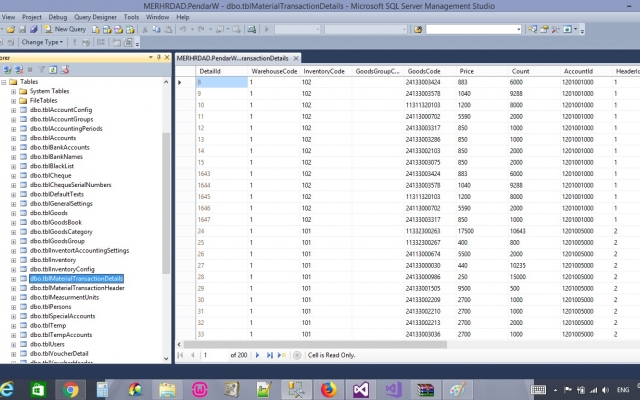Expand the dbo.tblGoods table node
This screenshot has width=640, height=400.
click(13, 213)
